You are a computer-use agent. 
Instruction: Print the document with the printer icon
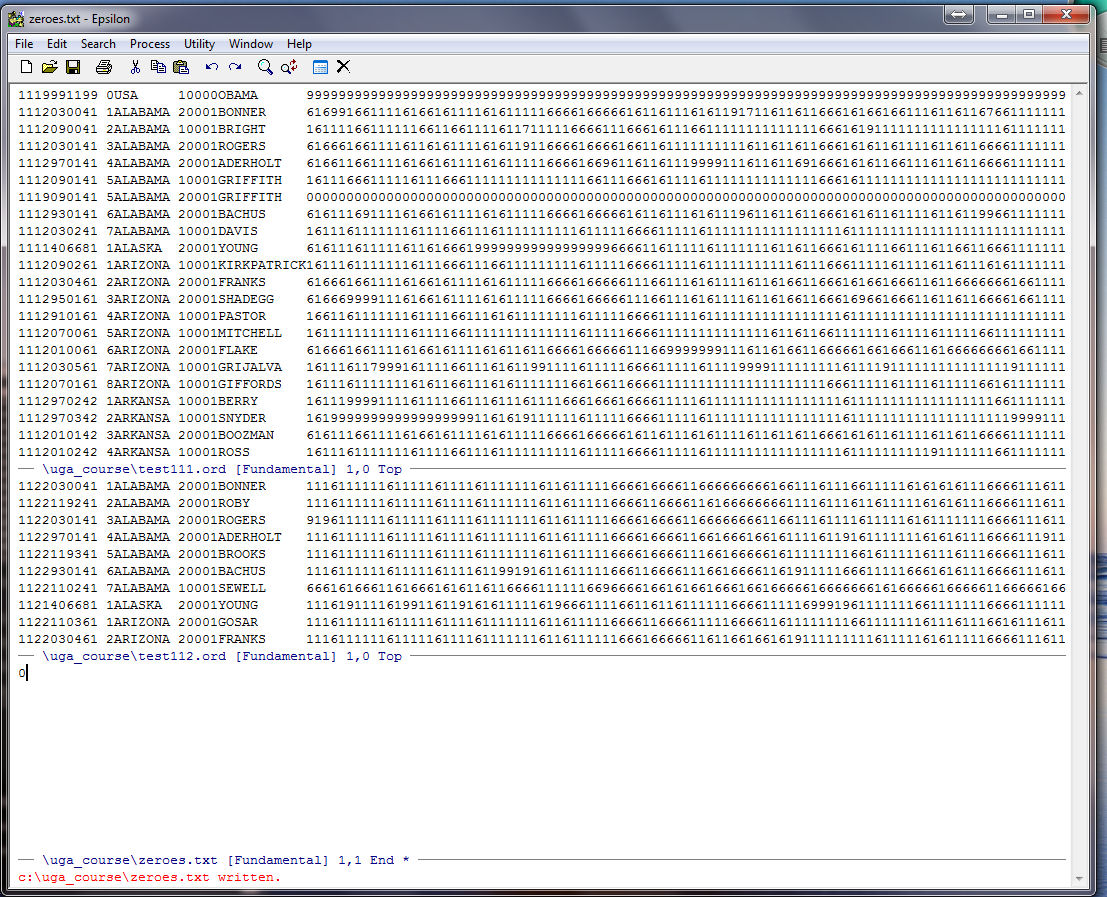tap(104, 67)
